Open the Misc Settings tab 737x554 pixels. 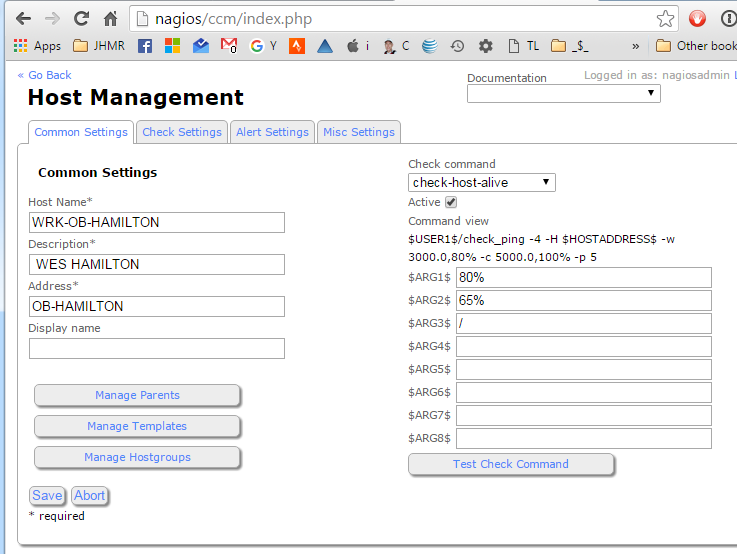pyautogui.click(x=358, y=132)
